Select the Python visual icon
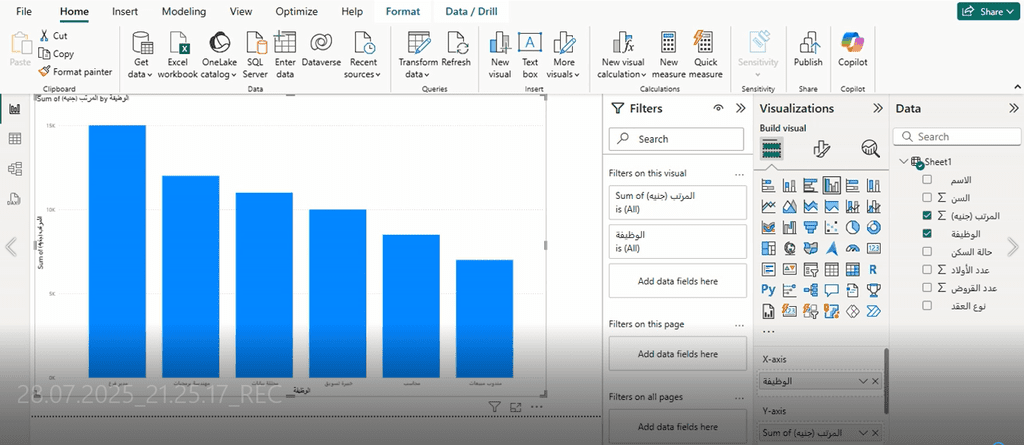 pyautogui.click(x=769, y=290)
